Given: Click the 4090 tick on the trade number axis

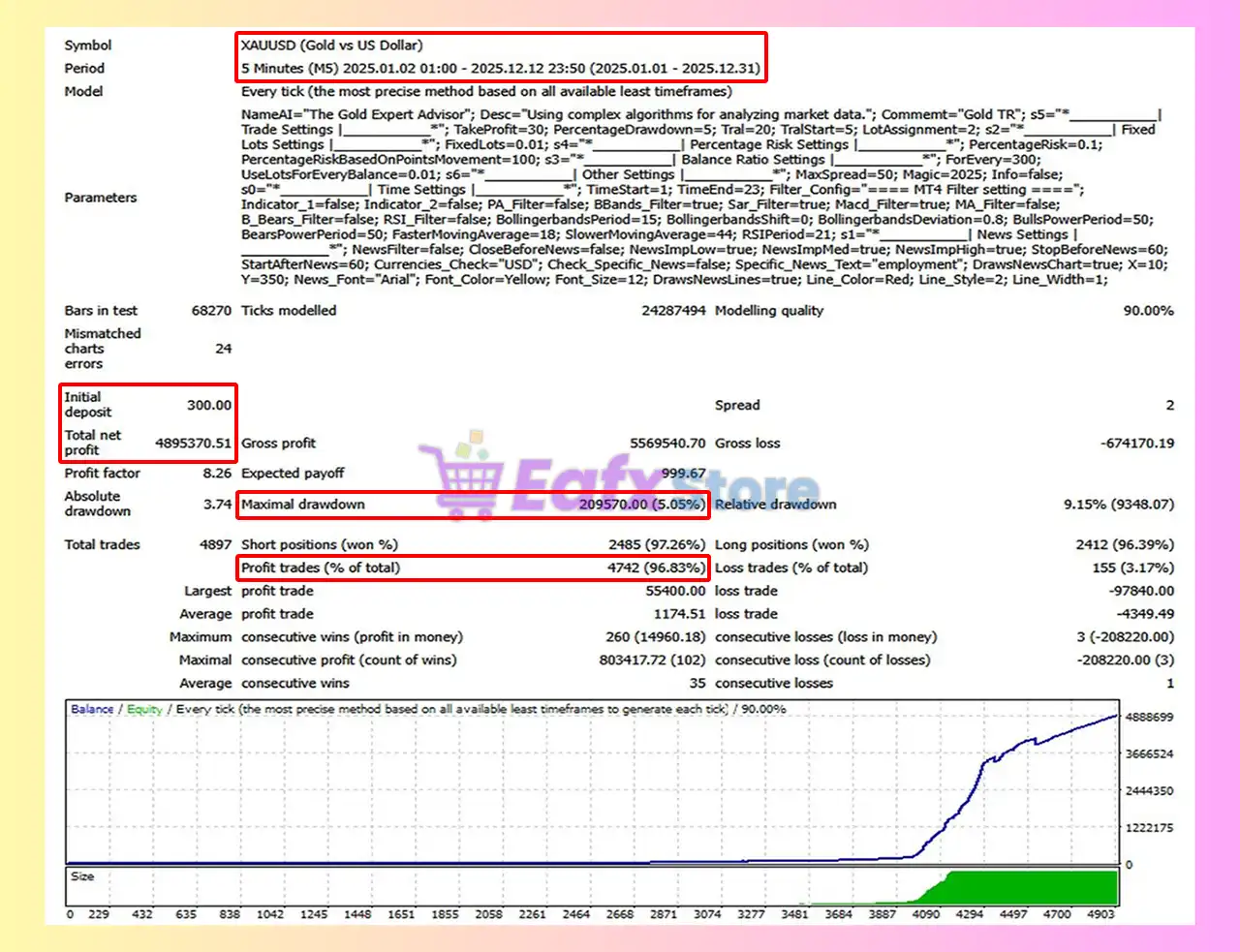Looking at the screenshot, I should (x=925, y=914).
